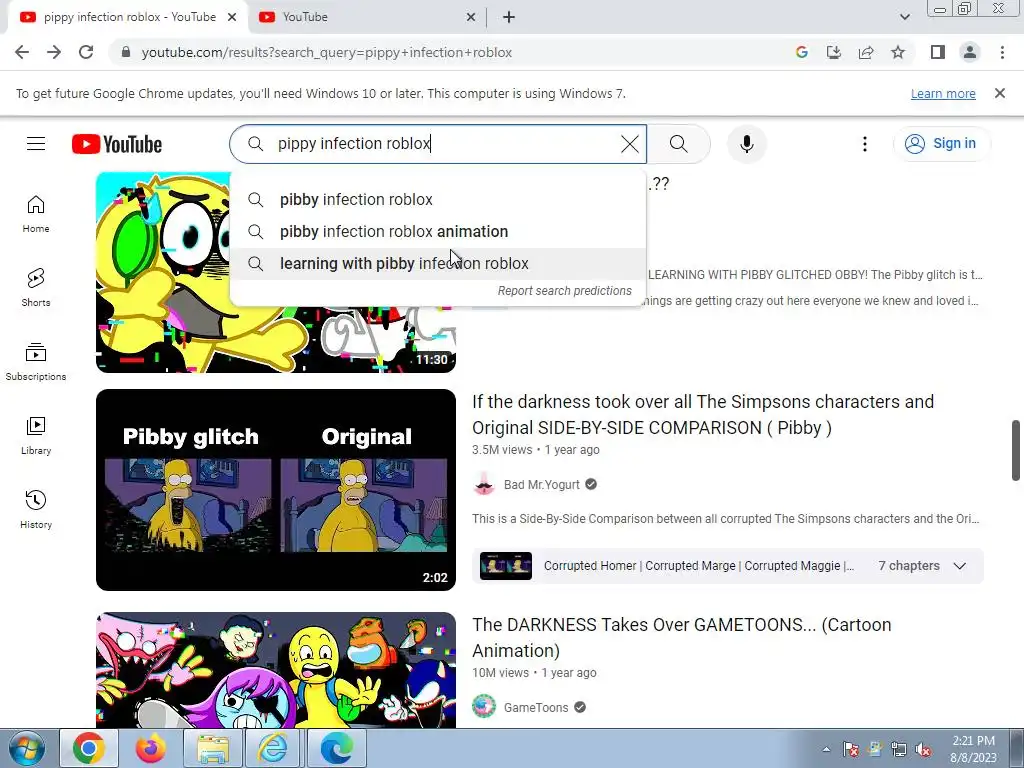Close the pippy infection roblox tab

click(x=232, y=17)
